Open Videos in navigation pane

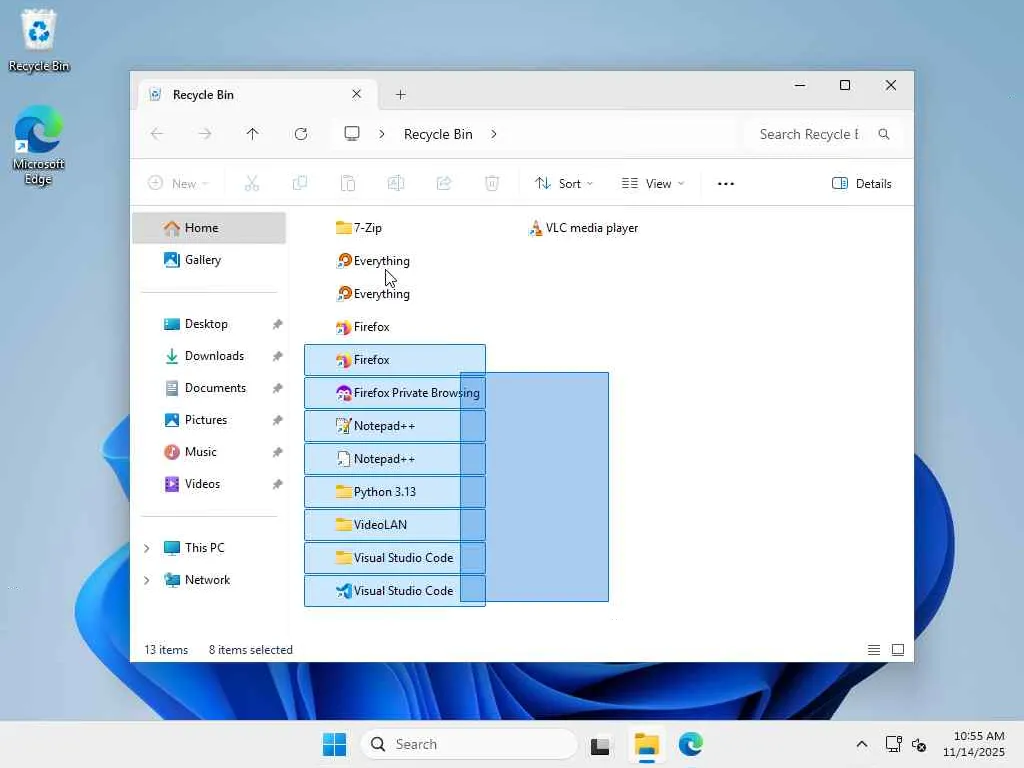point(209,484)
